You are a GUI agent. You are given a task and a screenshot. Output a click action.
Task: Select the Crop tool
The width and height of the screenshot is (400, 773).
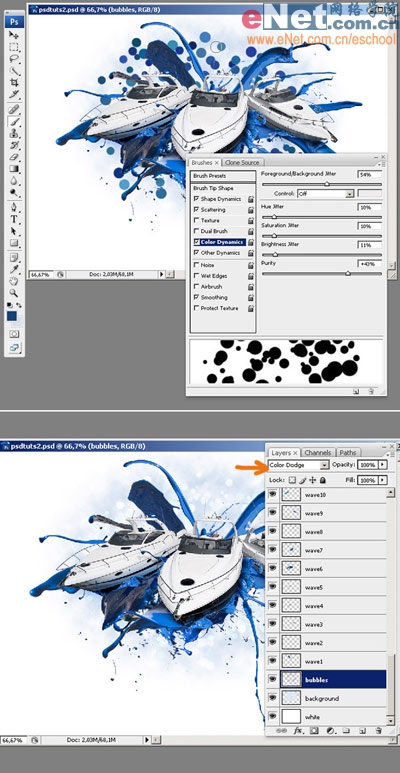(14, 82)
